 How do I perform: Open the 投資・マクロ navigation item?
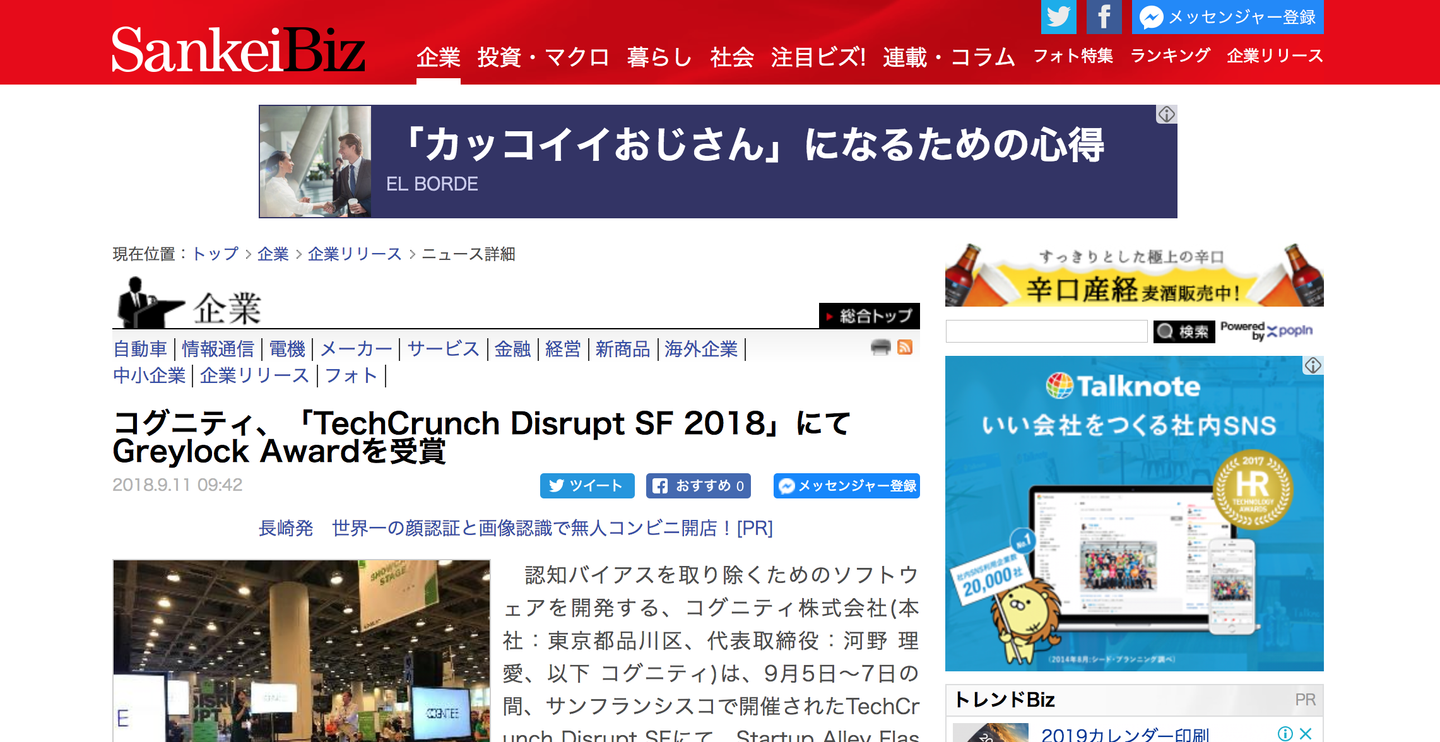click(543, 57)
